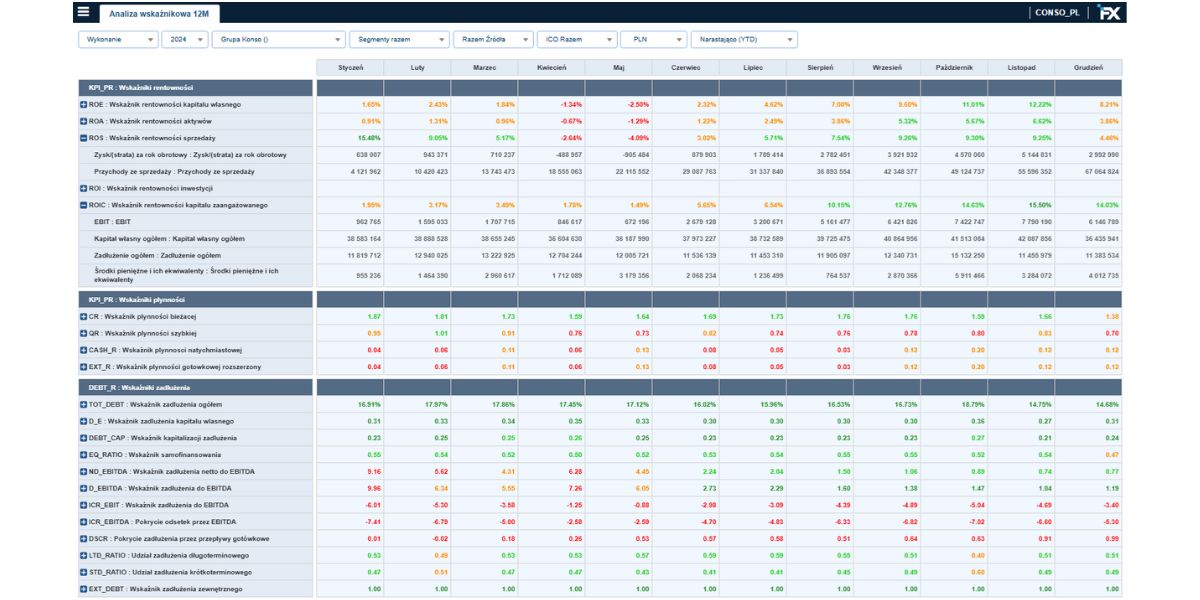Expand the STD_RATIO row plus icon
The height and width of the screenshot is (600, 1200).
84,572
